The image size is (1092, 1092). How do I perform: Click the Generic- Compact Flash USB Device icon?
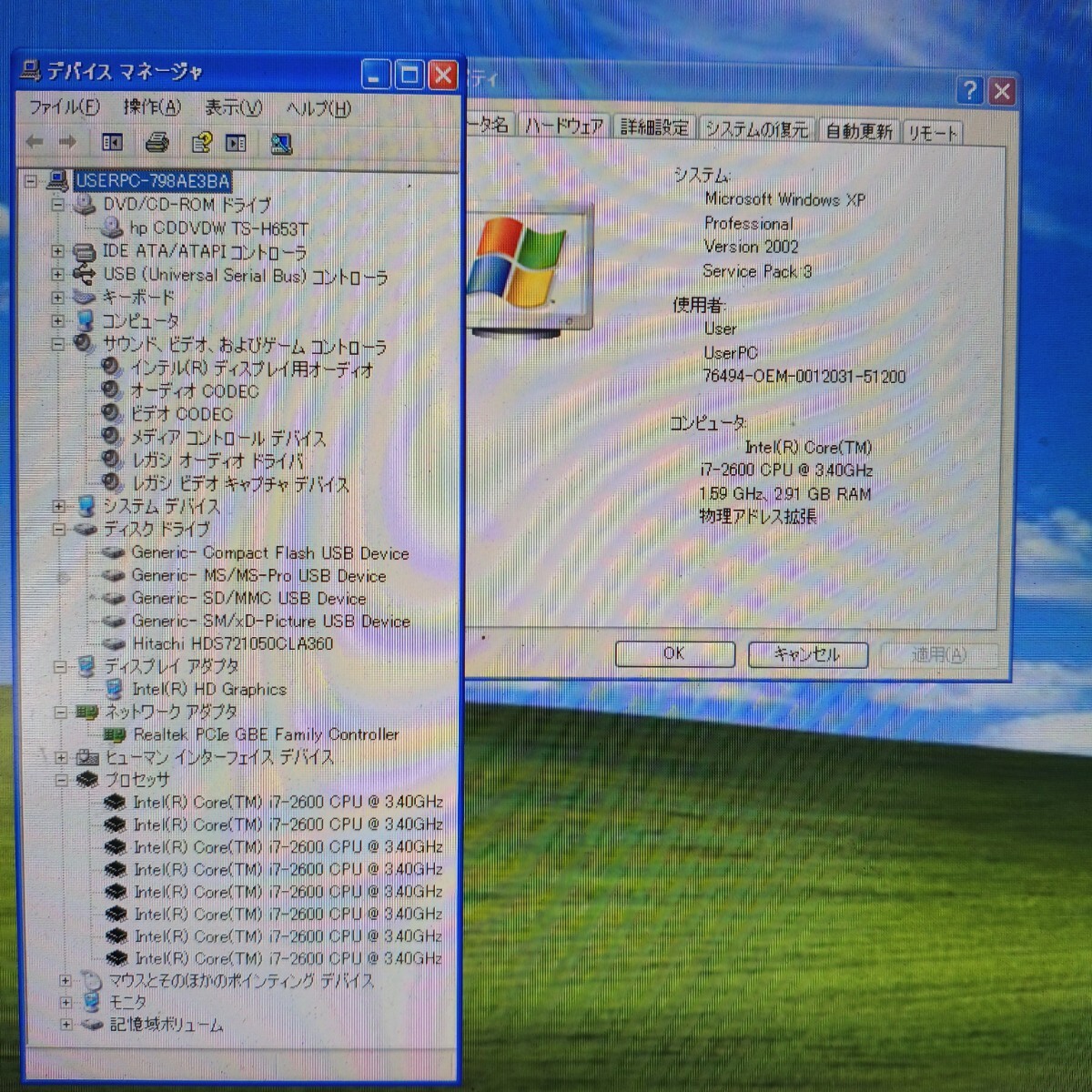[113, 552]
